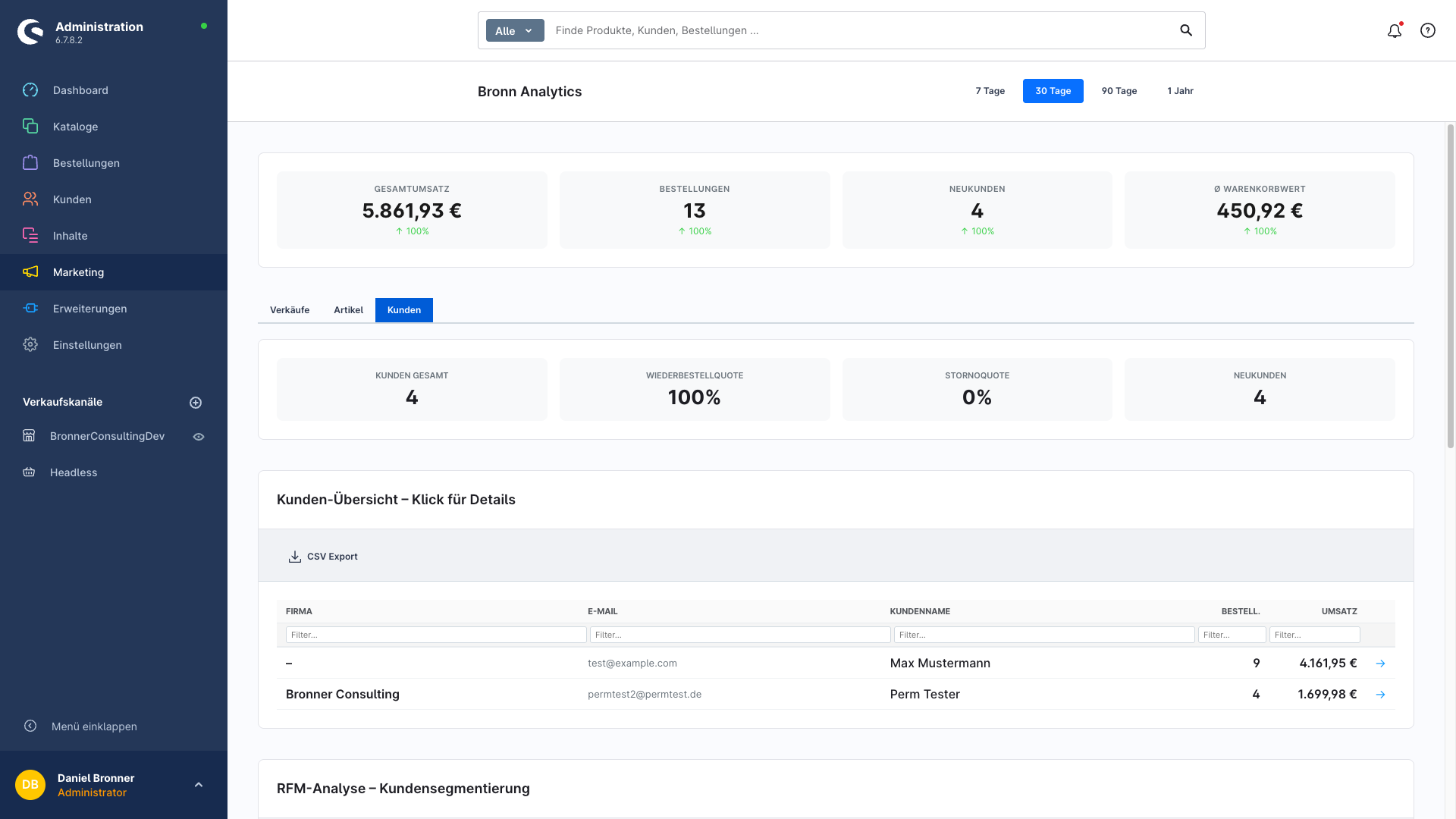1456x819 pixels.
Task: Select the Erweiterungen plug icon
Action: pyautogui.click(x=30, y=308)
